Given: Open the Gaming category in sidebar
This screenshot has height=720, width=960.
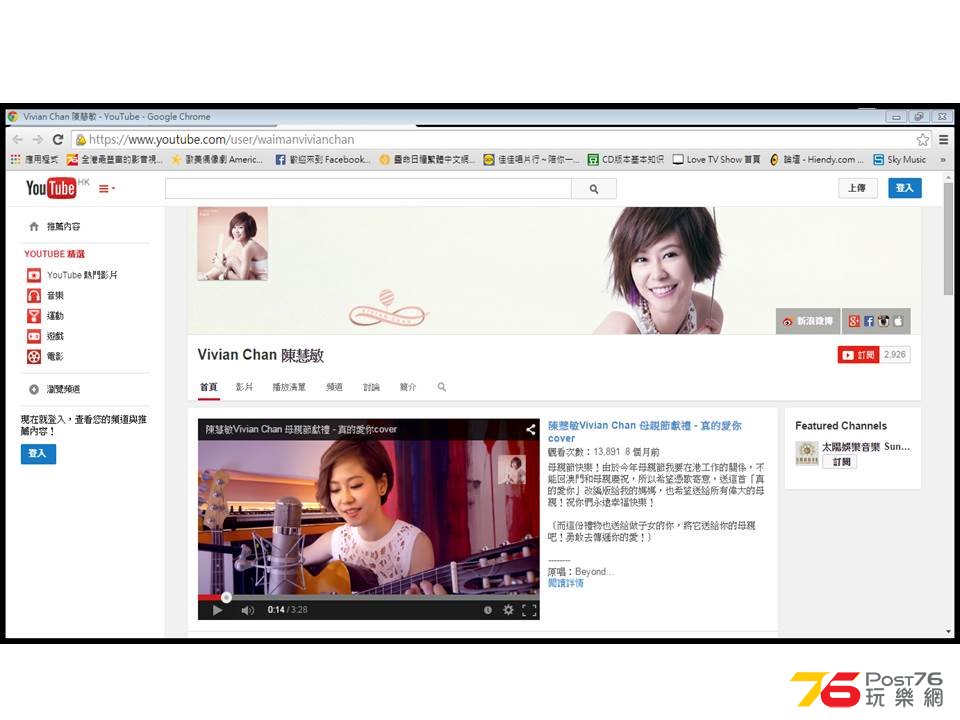Looking at the screenshot, I should 45,336.
